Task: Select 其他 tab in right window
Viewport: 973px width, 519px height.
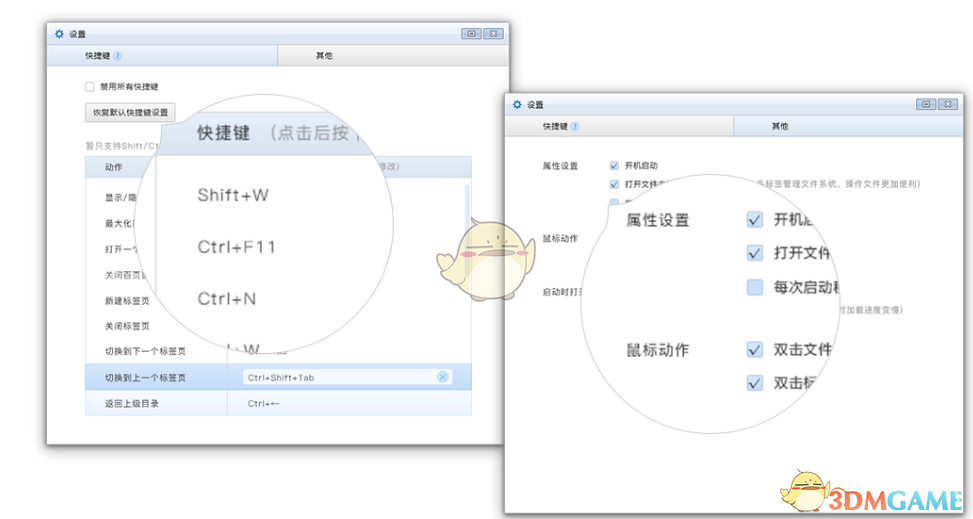Action: (848, 127)
